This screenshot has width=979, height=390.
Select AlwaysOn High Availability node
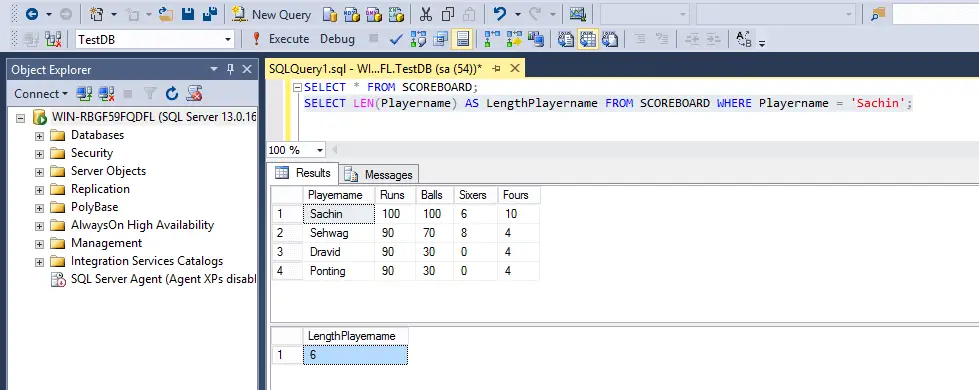point(142,225)
